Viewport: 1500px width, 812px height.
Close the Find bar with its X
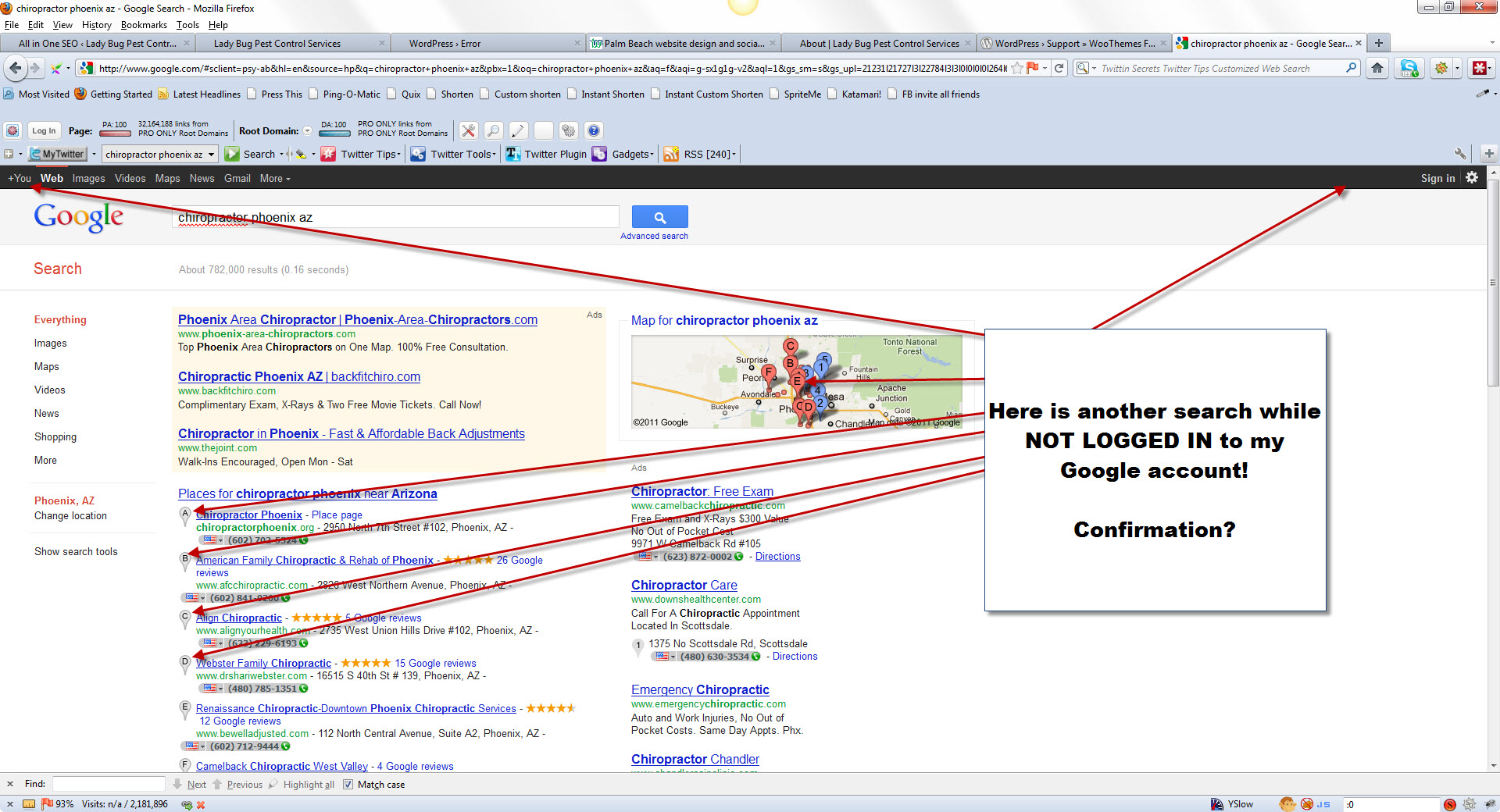coord(10,784)
